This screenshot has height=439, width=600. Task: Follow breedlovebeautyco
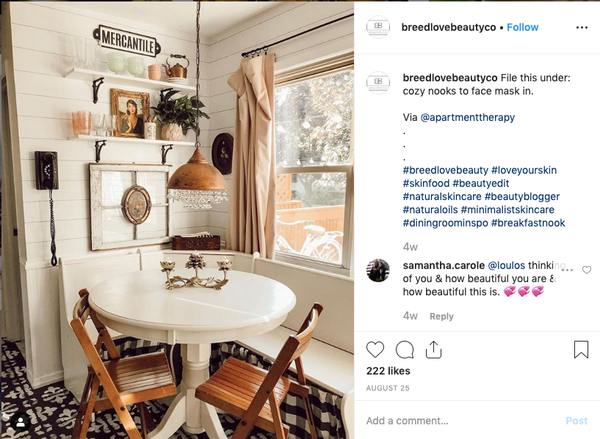[x=522, y=27]
